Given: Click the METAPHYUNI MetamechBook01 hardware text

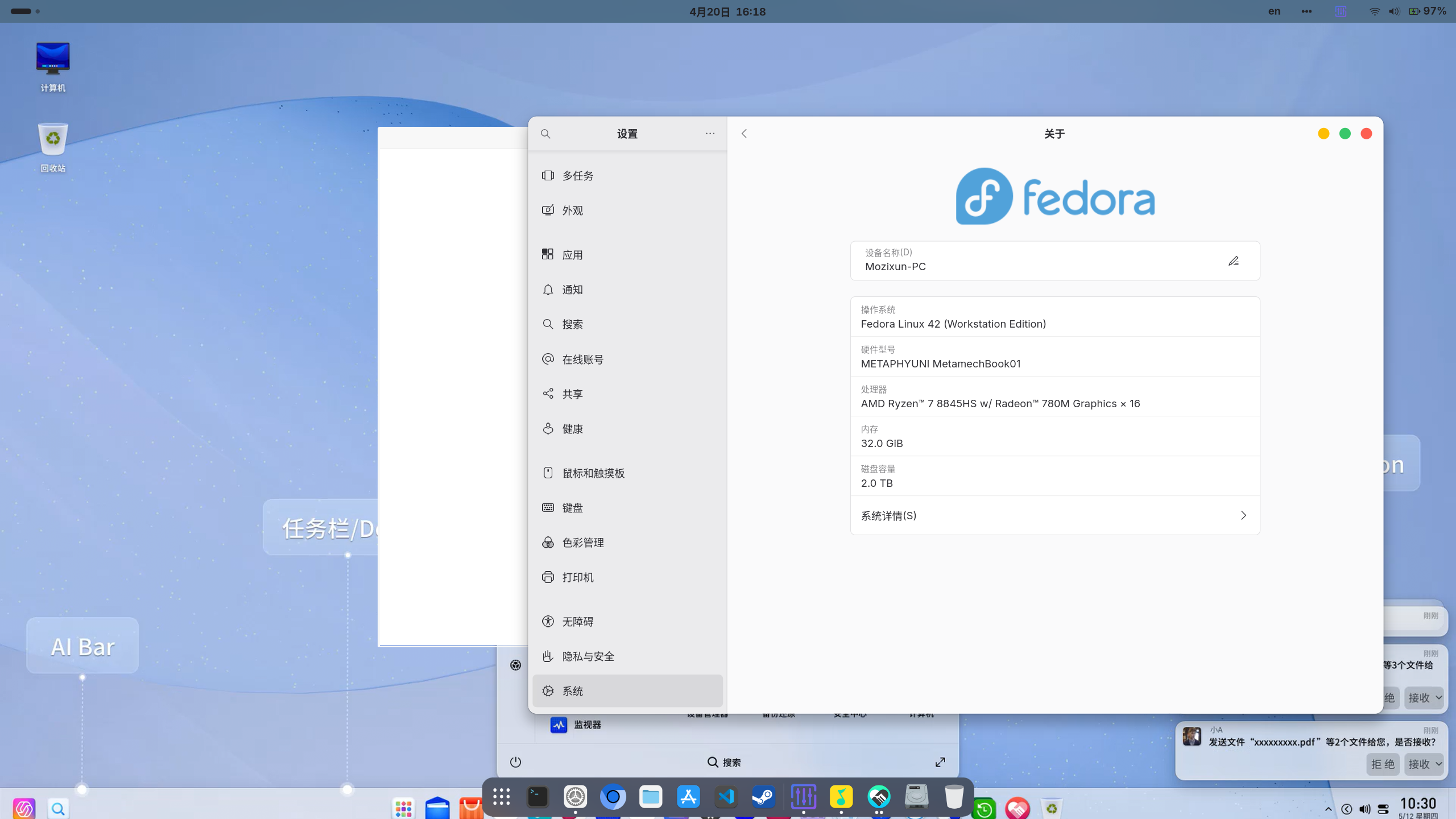Looking at the screenshot, I should pyautogui.click(x=941, y=364).
